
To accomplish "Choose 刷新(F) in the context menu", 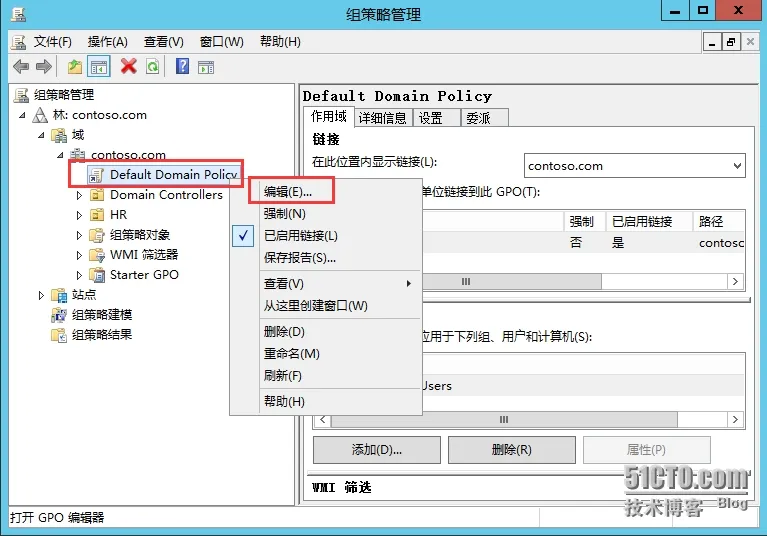I will coord(326,376).
